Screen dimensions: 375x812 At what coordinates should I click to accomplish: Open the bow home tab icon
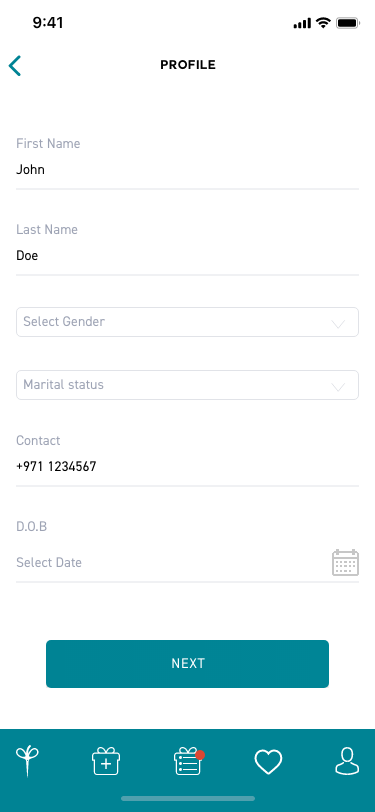[x=27, y=761]
